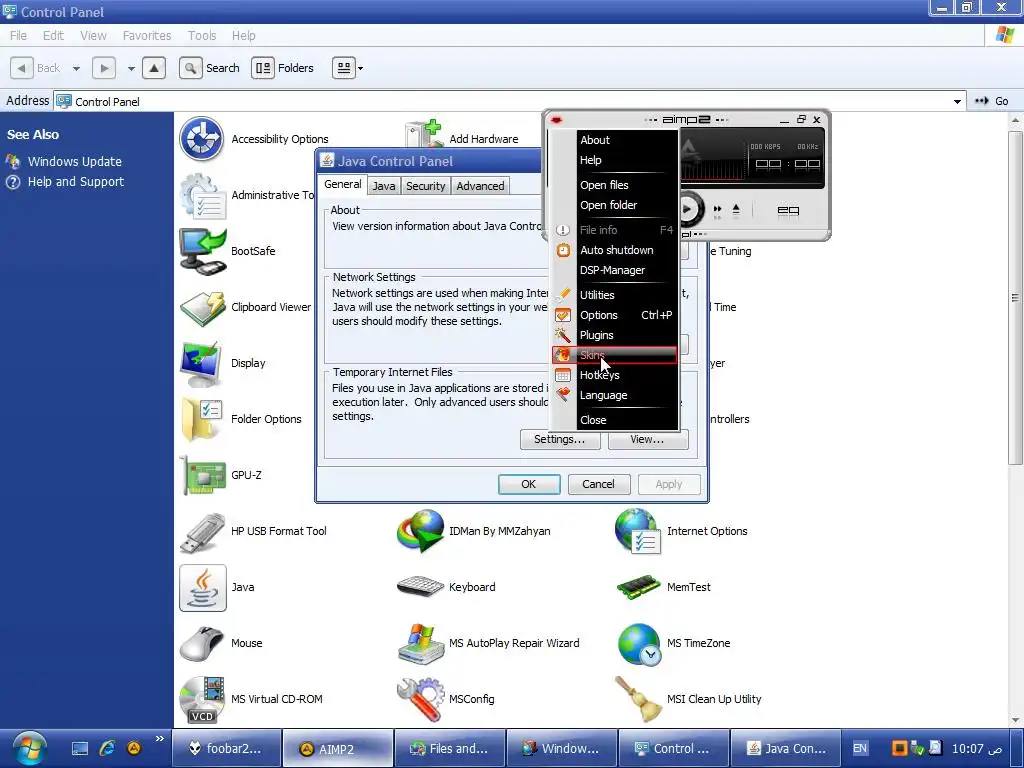Click the Up folder toolbar button
The width and height of the screenshot is (1024, 768).
tap(153, 68)
